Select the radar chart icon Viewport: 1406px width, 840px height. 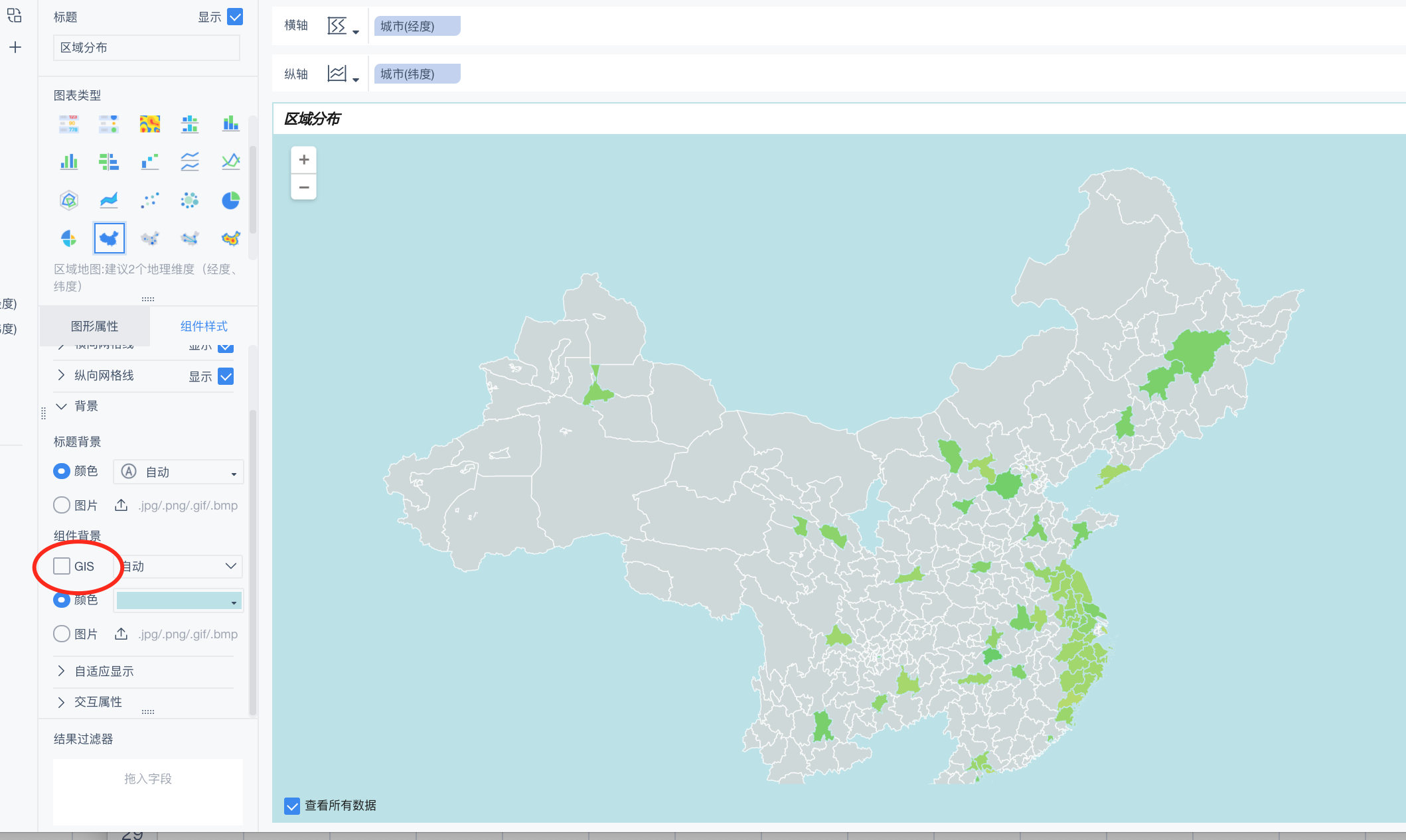click(x=69, y=200)
